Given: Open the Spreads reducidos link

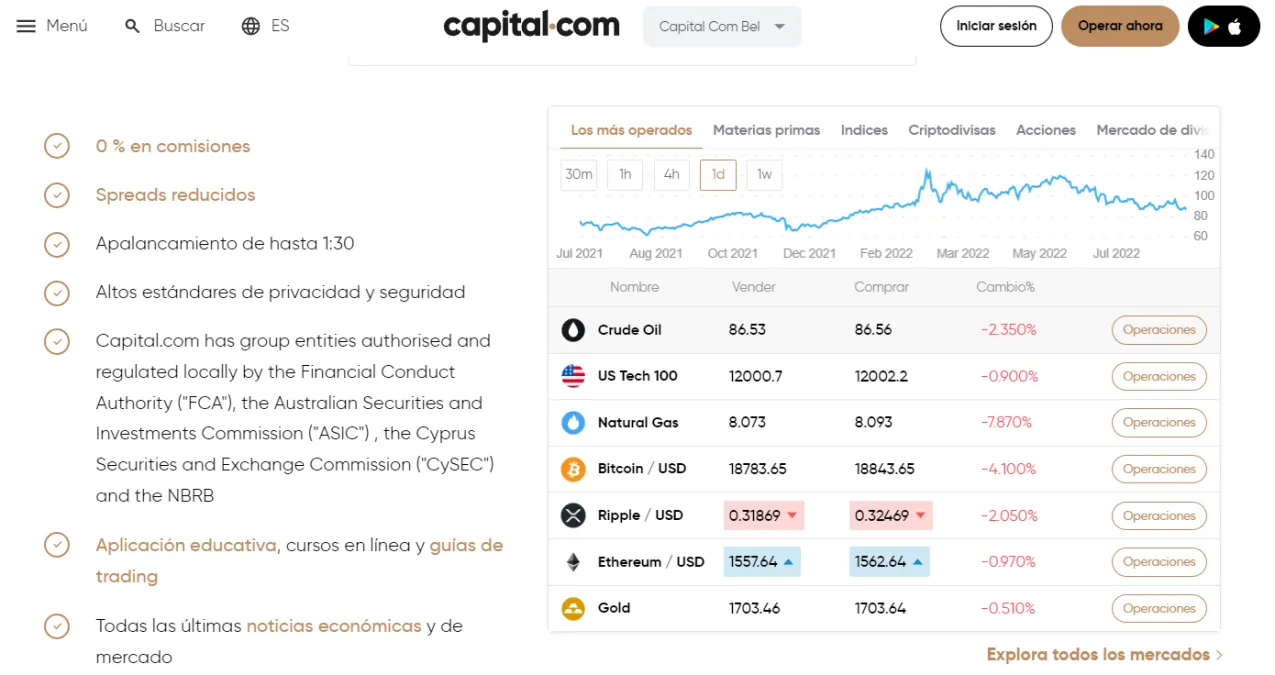Looking at the screenshot, I should point(175,195).
